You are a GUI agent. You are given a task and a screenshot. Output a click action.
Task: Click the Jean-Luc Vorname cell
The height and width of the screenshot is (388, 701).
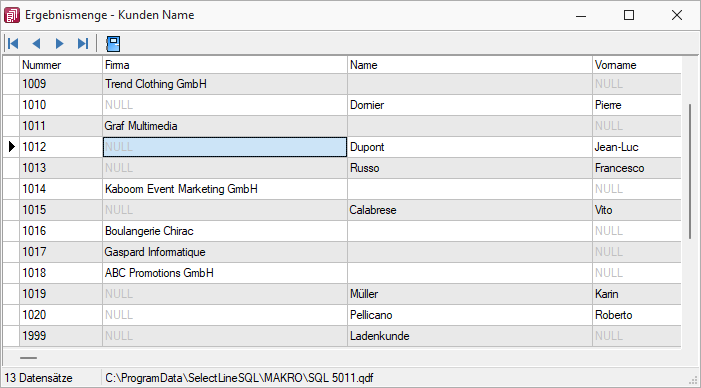pos(637,147)
